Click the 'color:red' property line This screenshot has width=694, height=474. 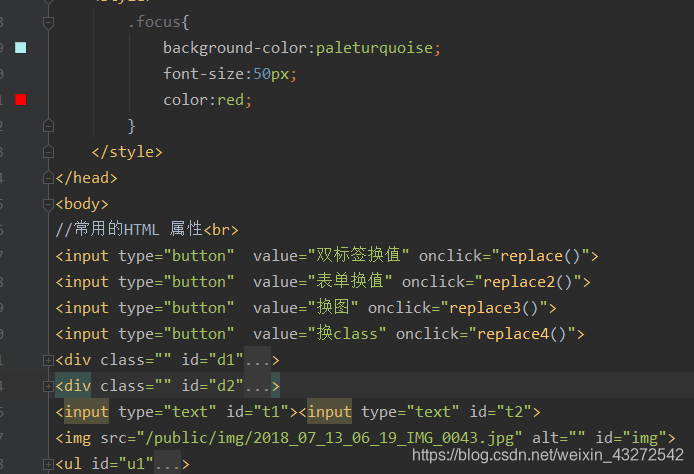pos(207,100)
